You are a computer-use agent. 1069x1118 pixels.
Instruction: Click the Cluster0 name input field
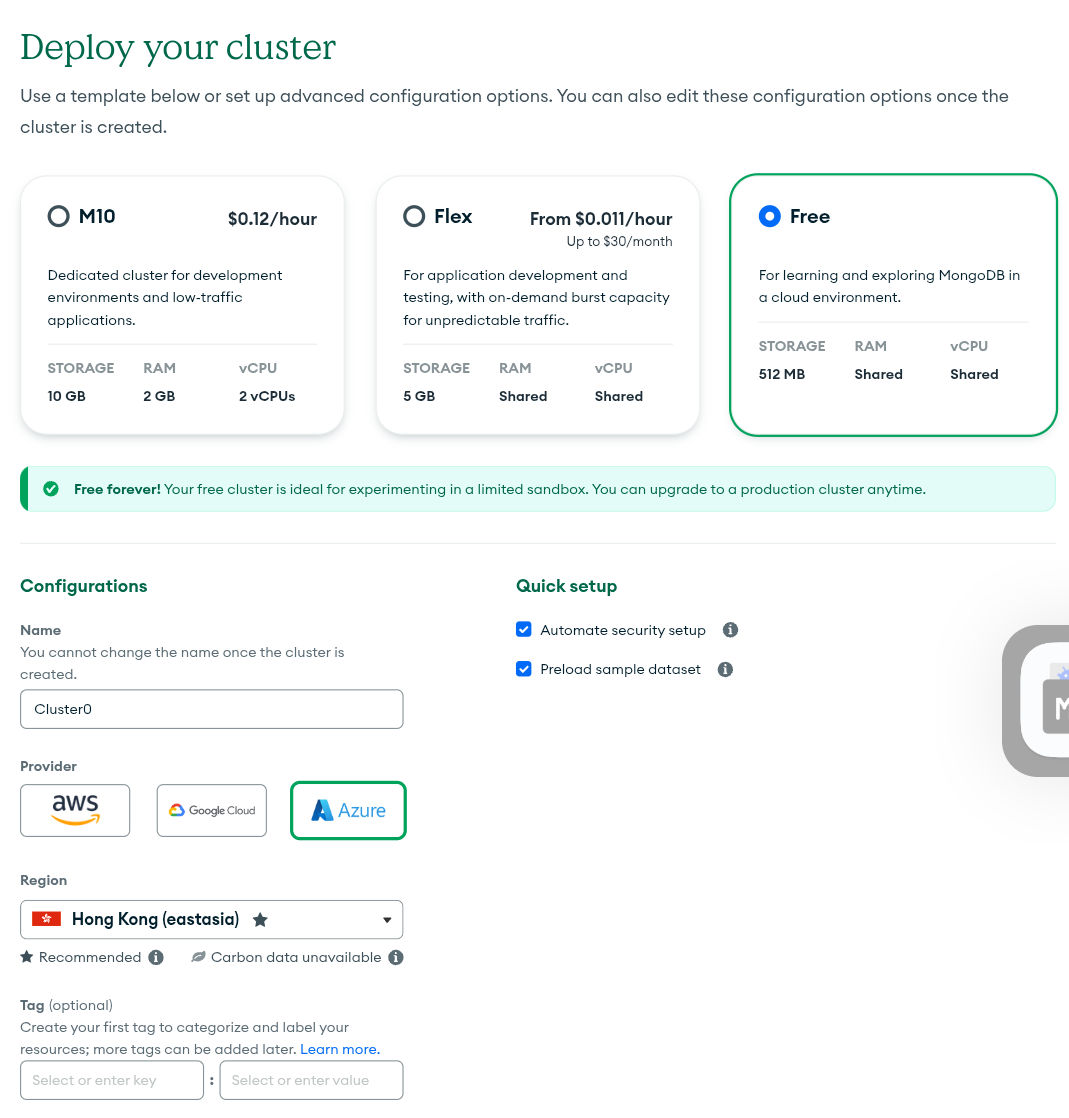211,709
